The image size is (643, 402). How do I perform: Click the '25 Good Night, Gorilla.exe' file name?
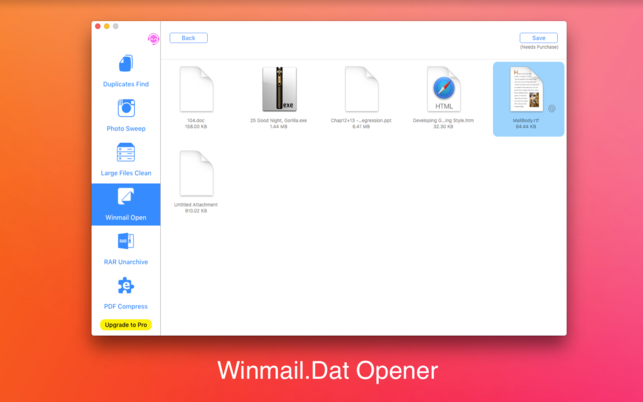[x=278, y=121]
